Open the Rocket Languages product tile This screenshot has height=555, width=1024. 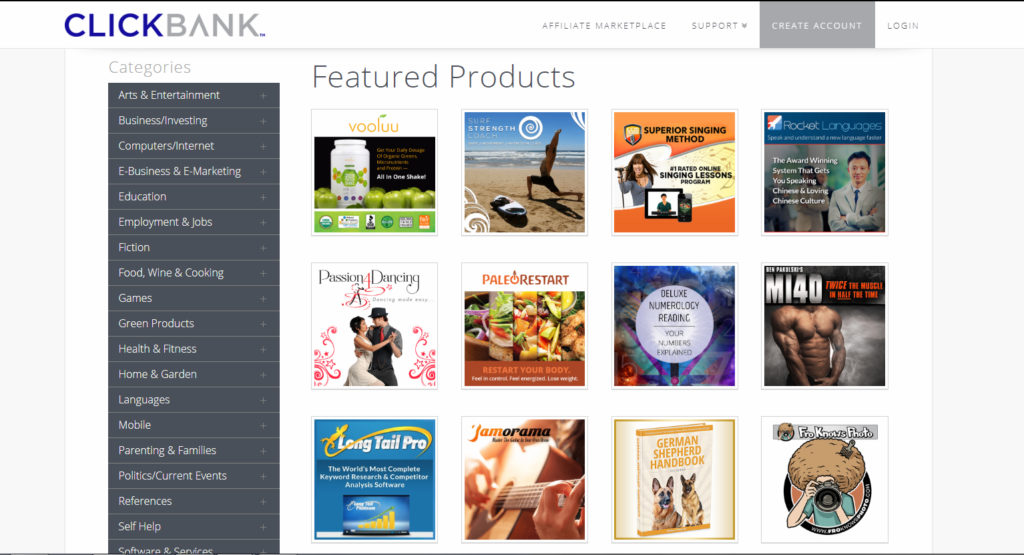824,172
